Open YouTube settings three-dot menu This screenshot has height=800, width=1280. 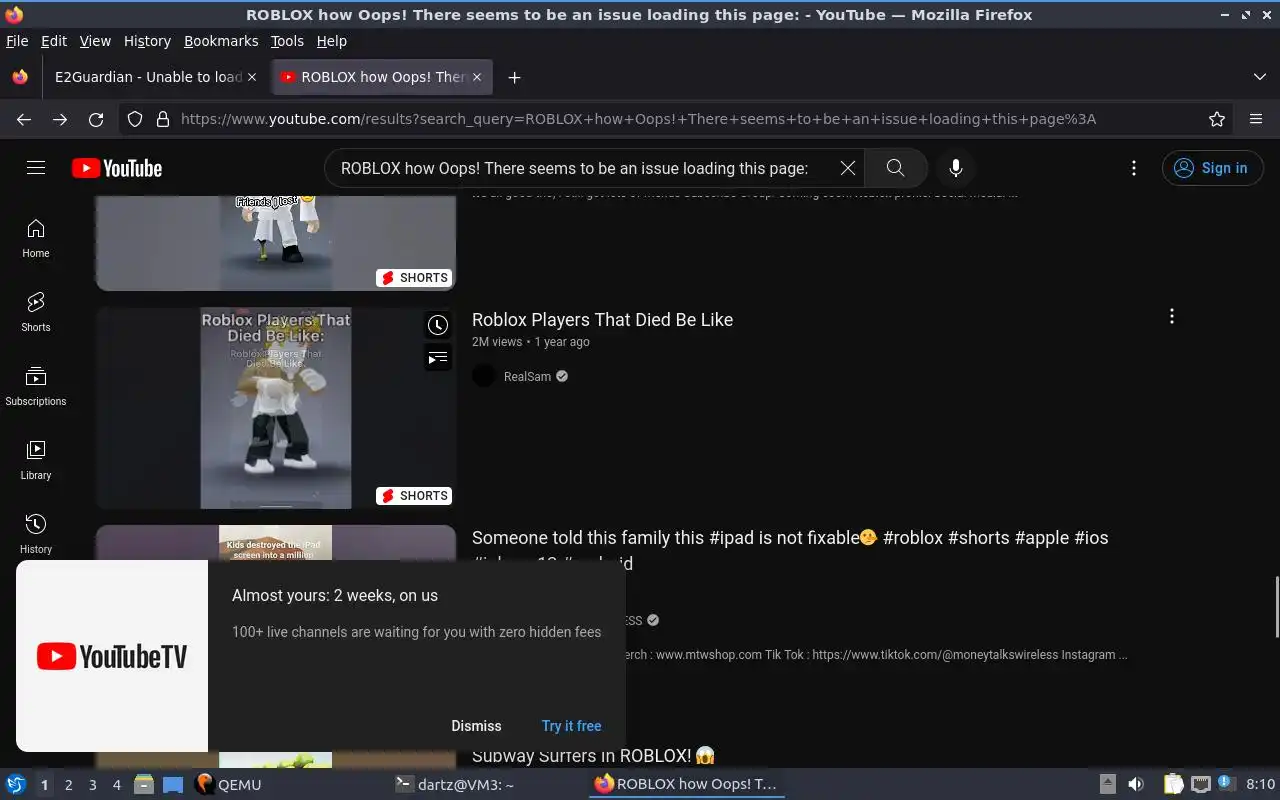1134,168
